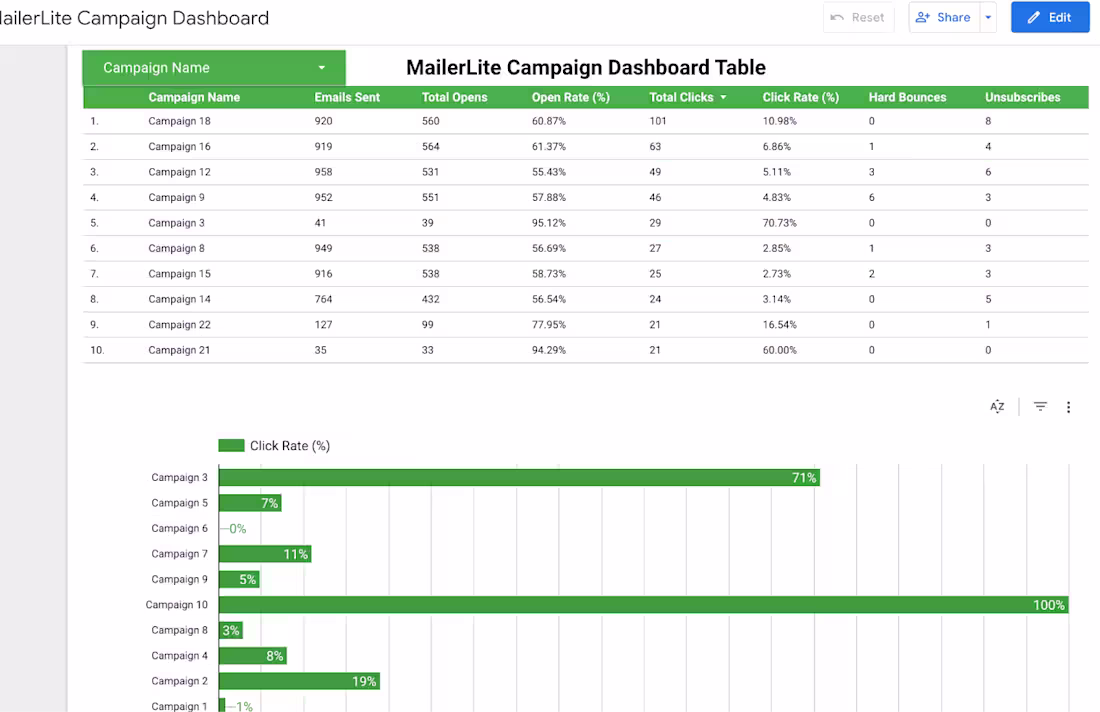Click the sort arrow on Total Clicks header

pos(726,97)
